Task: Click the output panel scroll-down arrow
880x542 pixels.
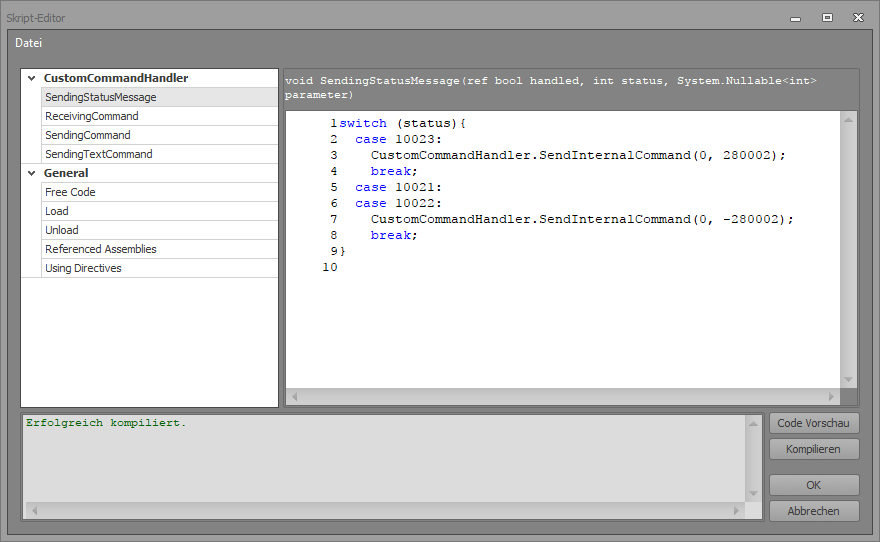Action: [x=753, y=494]
